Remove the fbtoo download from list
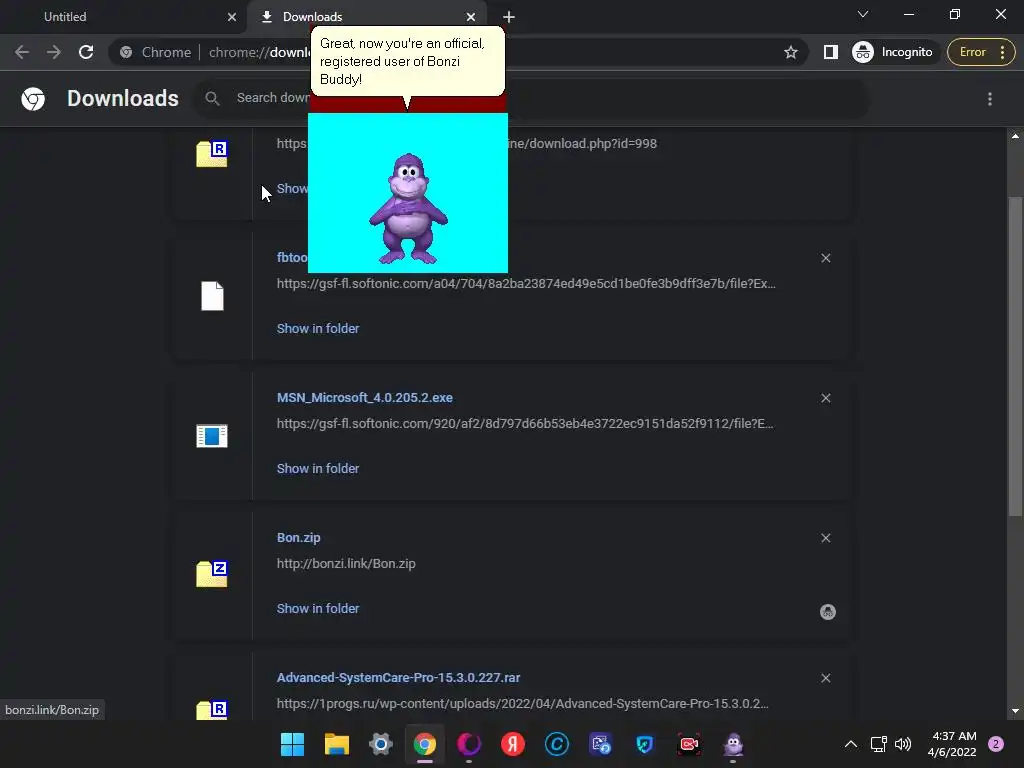The image size is (1024, 768). 825,258
